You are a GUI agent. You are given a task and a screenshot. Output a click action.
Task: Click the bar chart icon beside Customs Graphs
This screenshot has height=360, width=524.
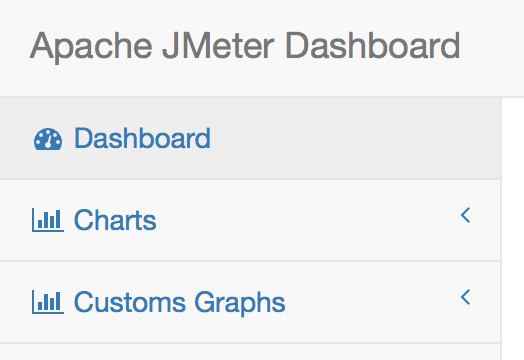pyautogui.click(x=48, y=302)
